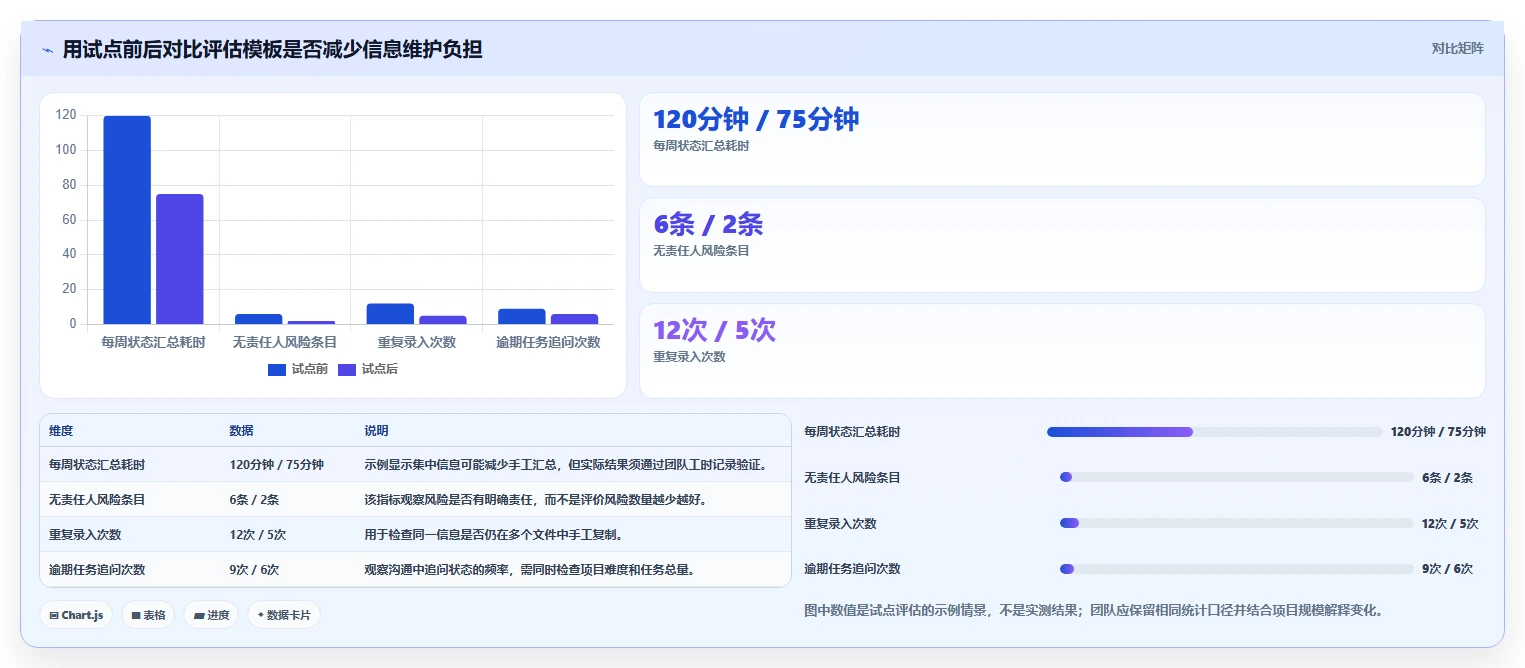The image size is (1525, 668).
Task: Click the 试点后 bar for 逾期任务追问次数
Action: coord(574,319)
